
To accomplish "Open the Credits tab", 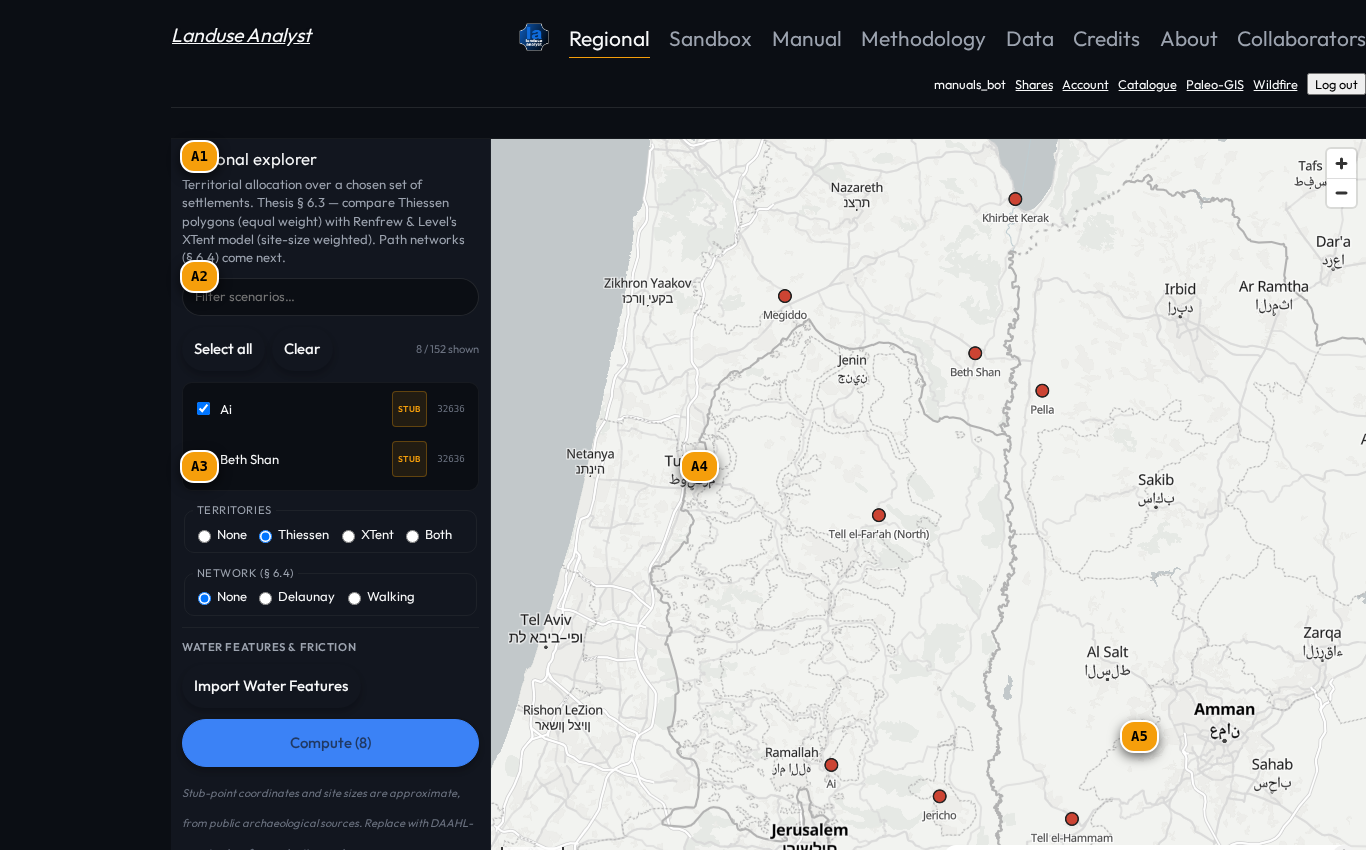I will [1106, 39].
